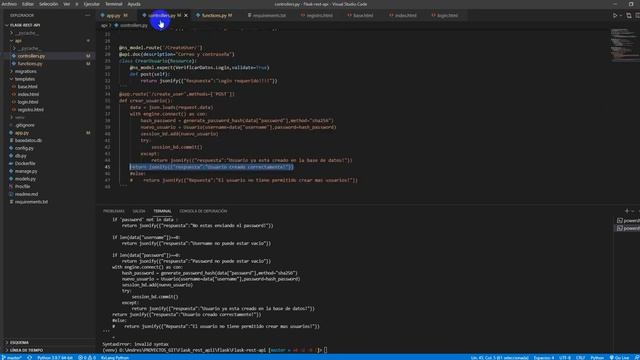Open the Ayuda menu
The height and width of the screenshot is (360, 640).
(134, 4)
